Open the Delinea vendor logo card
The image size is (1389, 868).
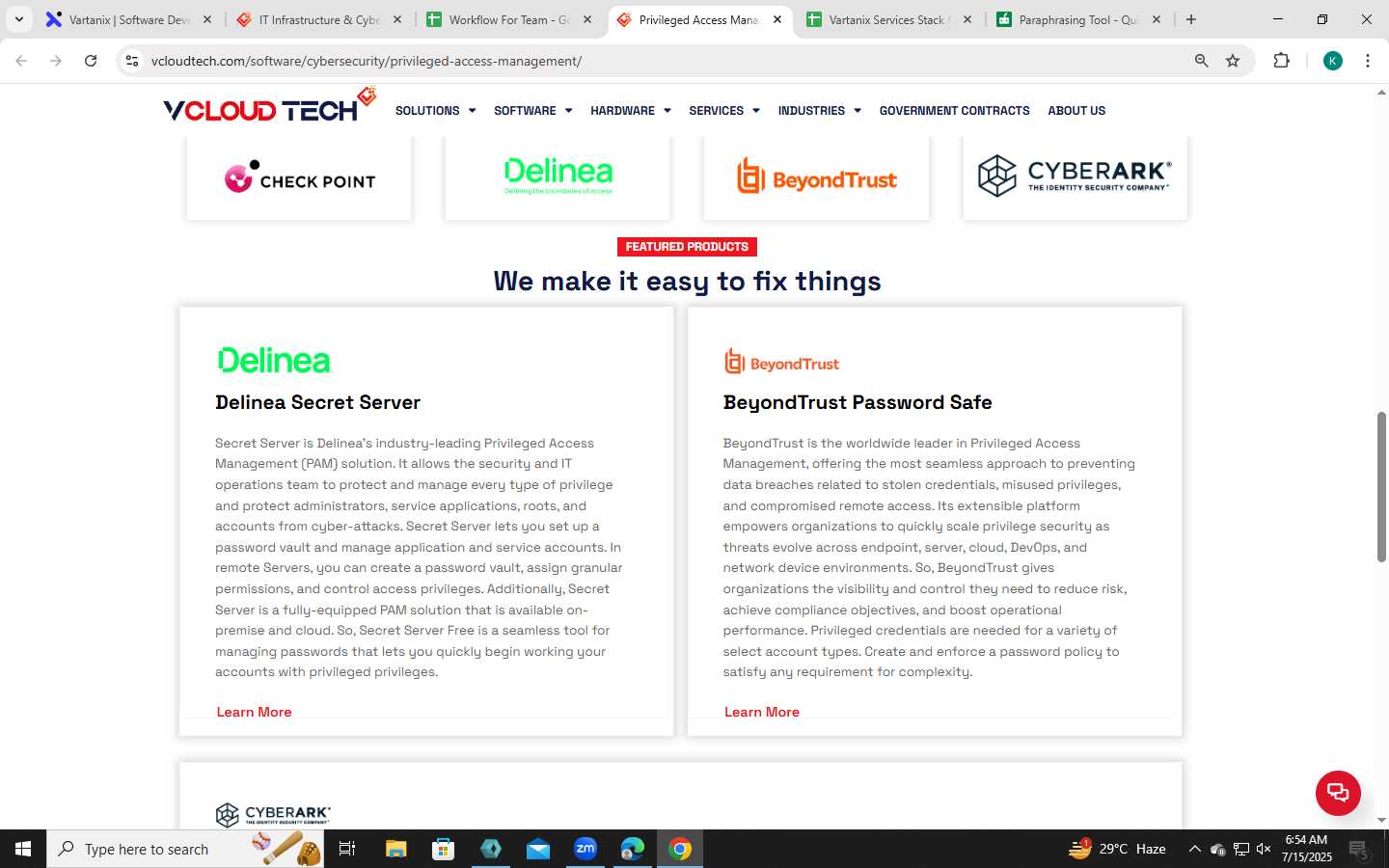558,177
